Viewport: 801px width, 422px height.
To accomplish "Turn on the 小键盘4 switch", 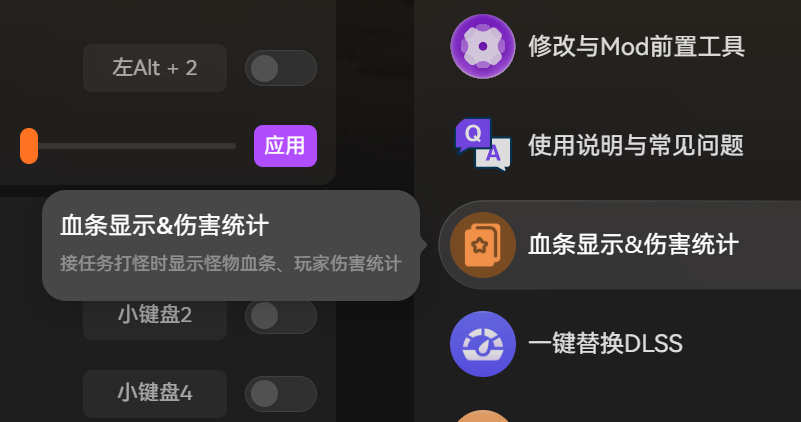I will (x=281, y=394).
